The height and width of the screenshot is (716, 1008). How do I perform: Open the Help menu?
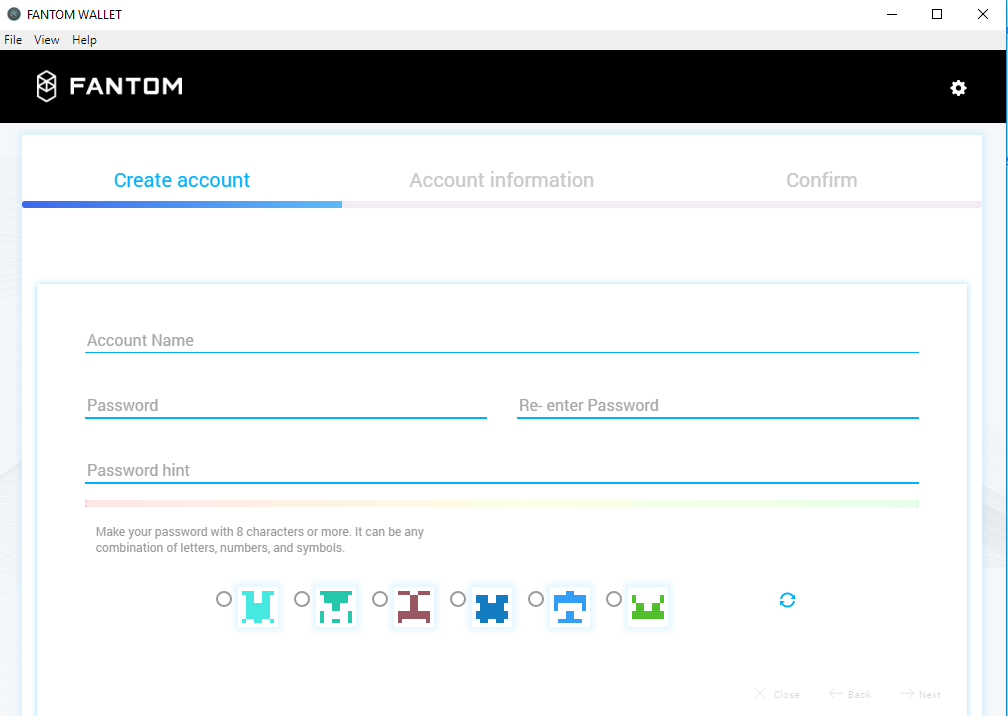click(84, 40)
